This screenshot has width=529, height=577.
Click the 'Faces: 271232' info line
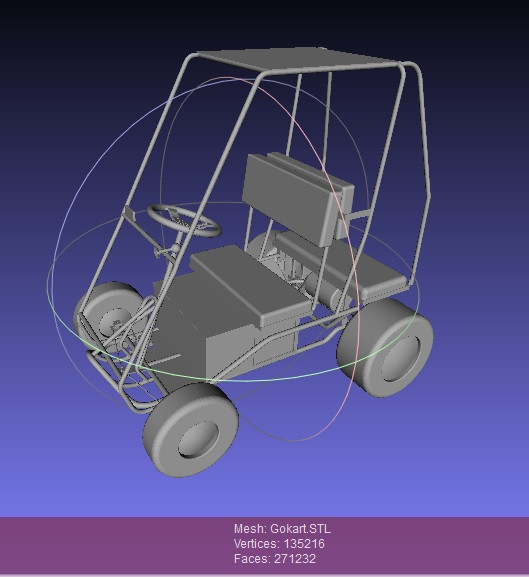click(275, 559)
